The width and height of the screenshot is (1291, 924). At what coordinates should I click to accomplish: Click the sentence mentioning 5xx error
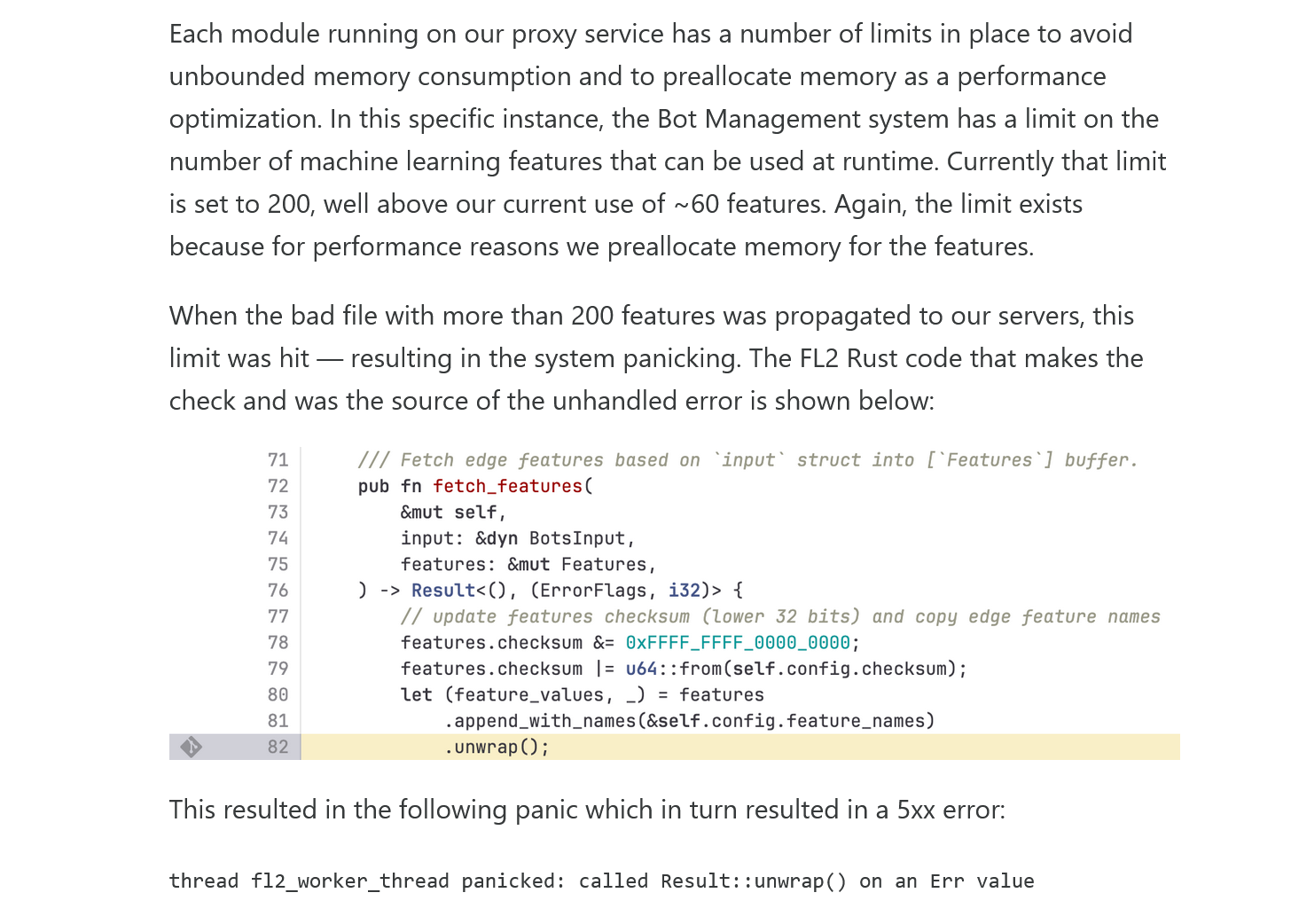(587, 810)
